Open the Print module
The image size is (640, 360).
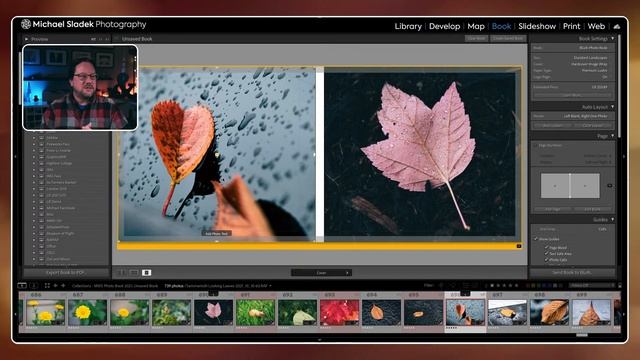click(571, 26)
